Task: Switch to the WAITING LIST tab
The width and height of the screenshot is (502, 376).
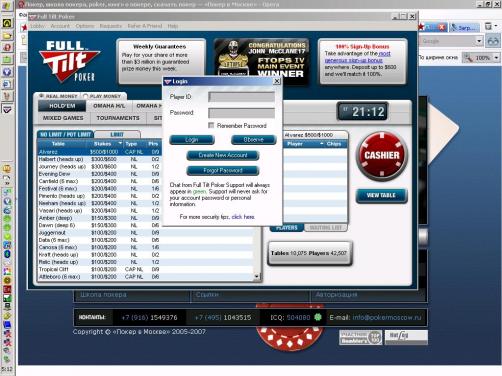Action: pyautogui.click(x=326, y=228)
